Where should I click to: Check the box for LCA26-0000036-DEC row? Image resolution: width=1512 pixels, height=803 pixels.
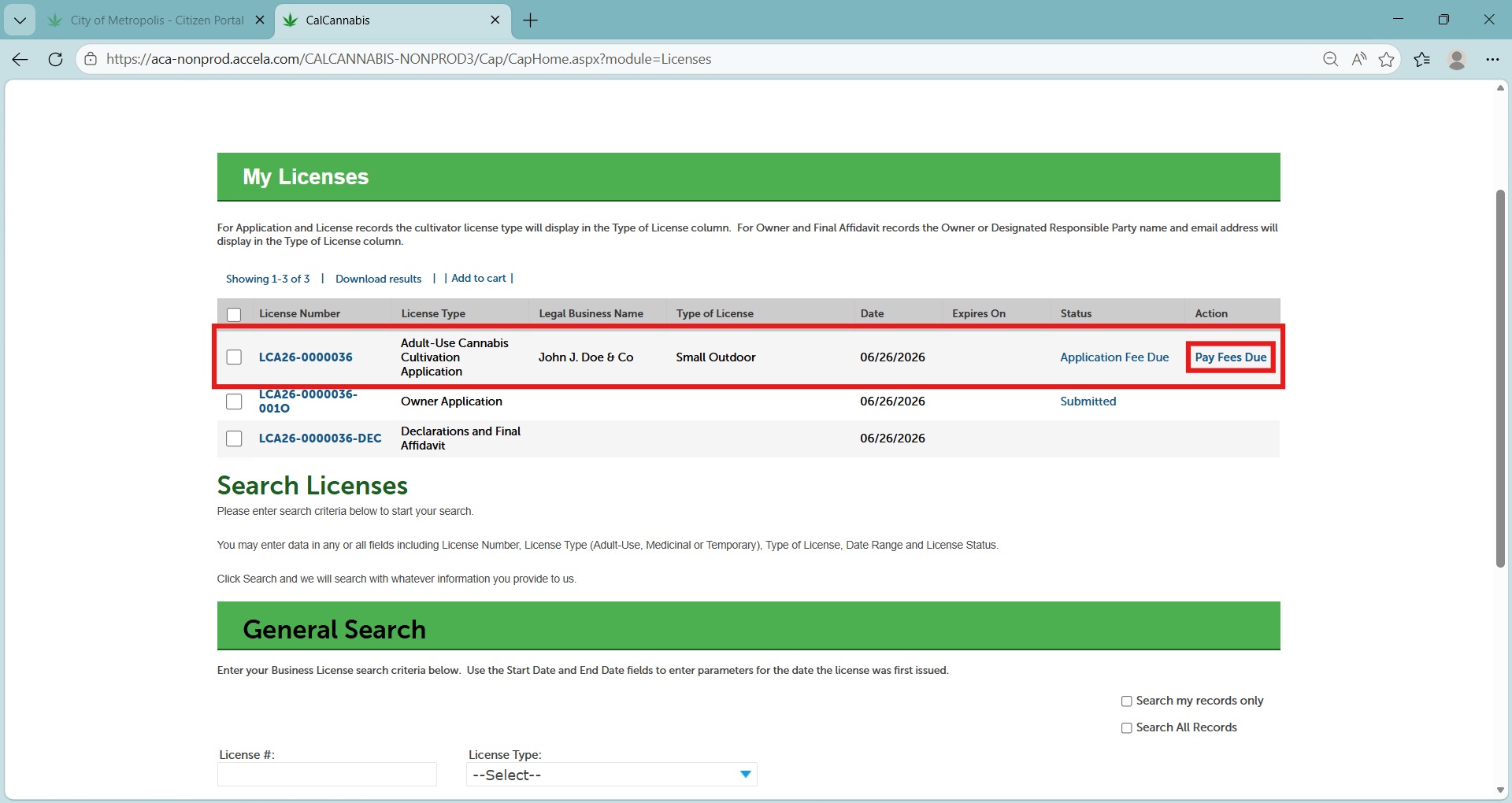point(234,439)
